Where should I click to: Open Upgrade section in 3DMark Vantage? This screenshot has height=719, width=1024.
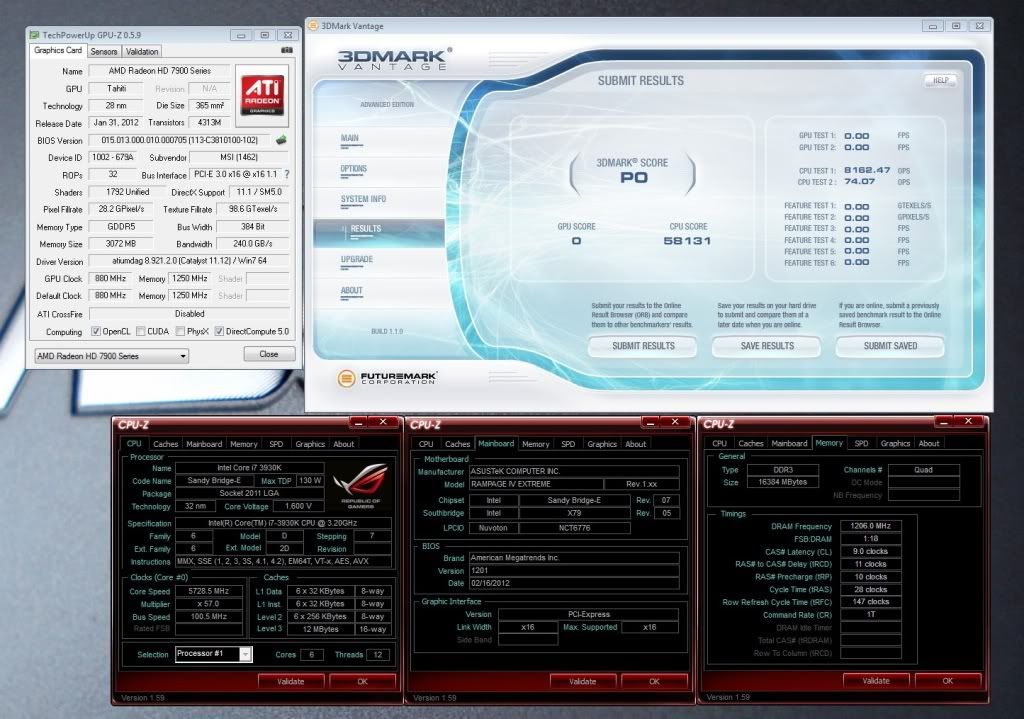tap(357, 260)
